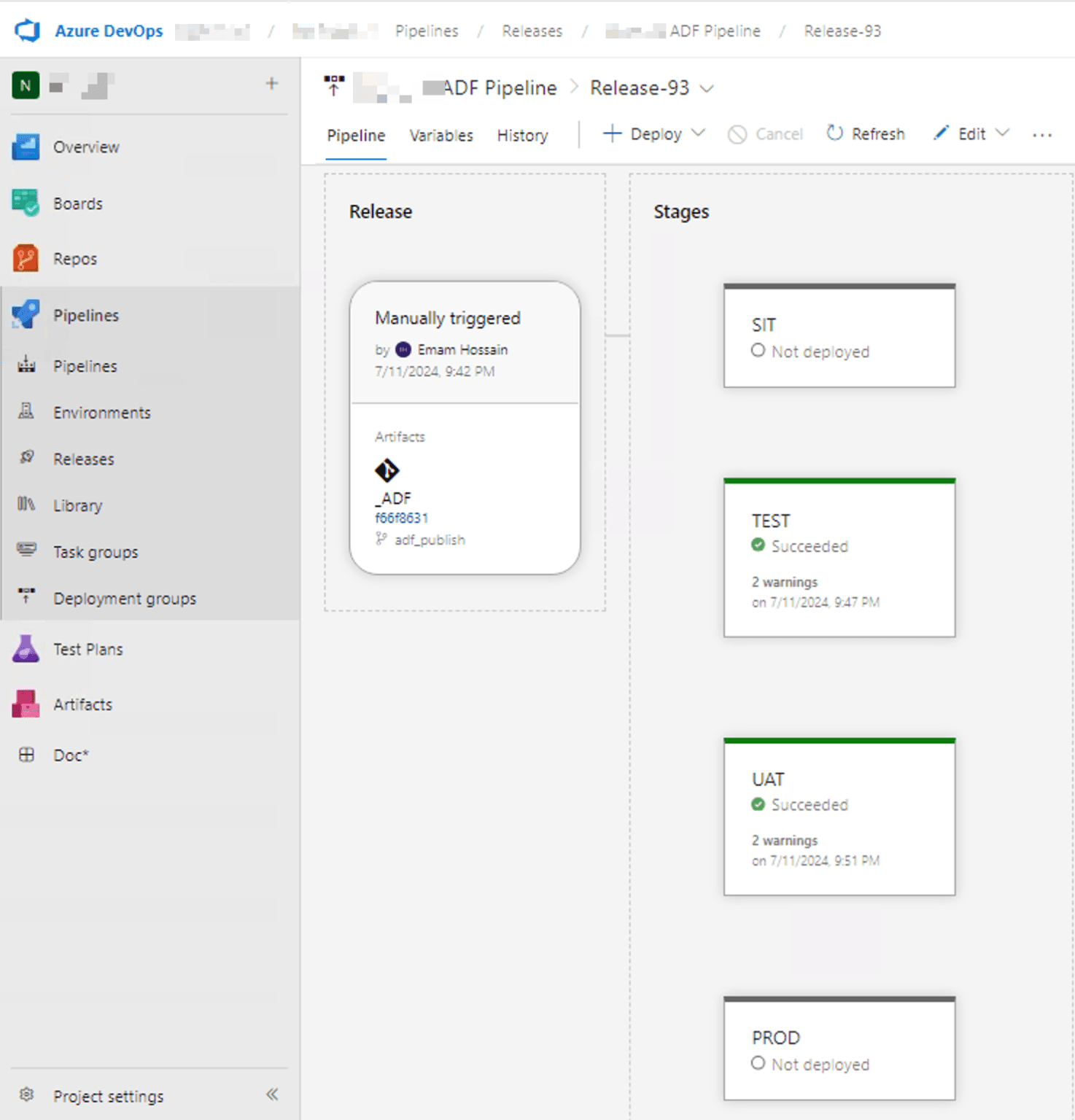
Task: Switch to the Variables tab
Action: click(x=441, y=135)
